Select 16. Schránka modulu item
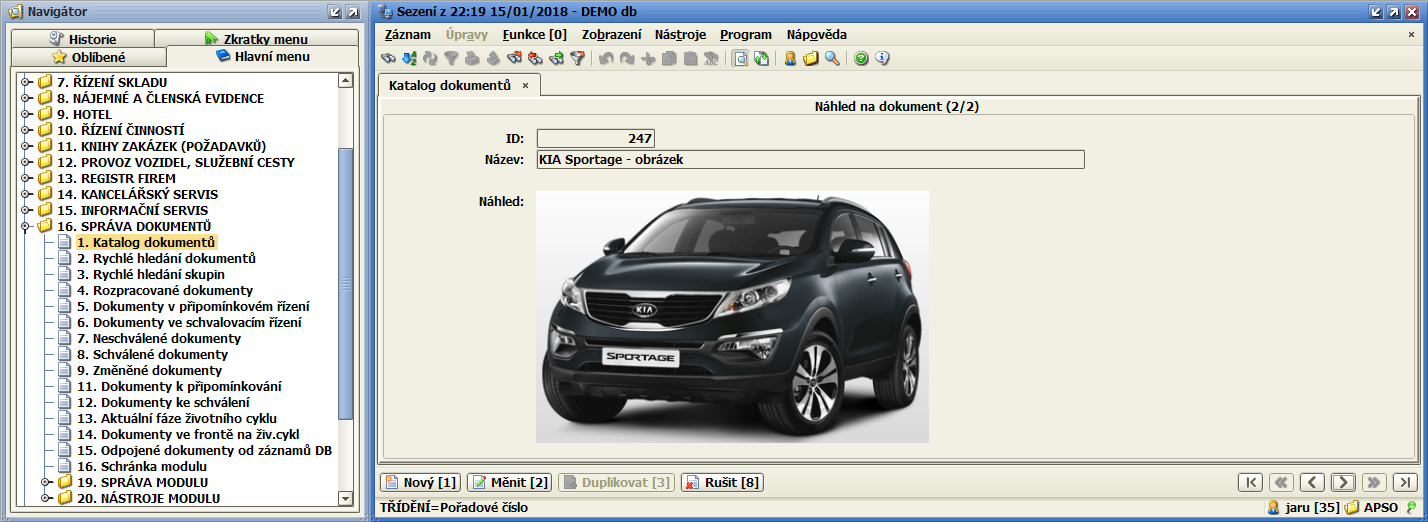This screenshot has width=1428, height=522. pos(142,466)
